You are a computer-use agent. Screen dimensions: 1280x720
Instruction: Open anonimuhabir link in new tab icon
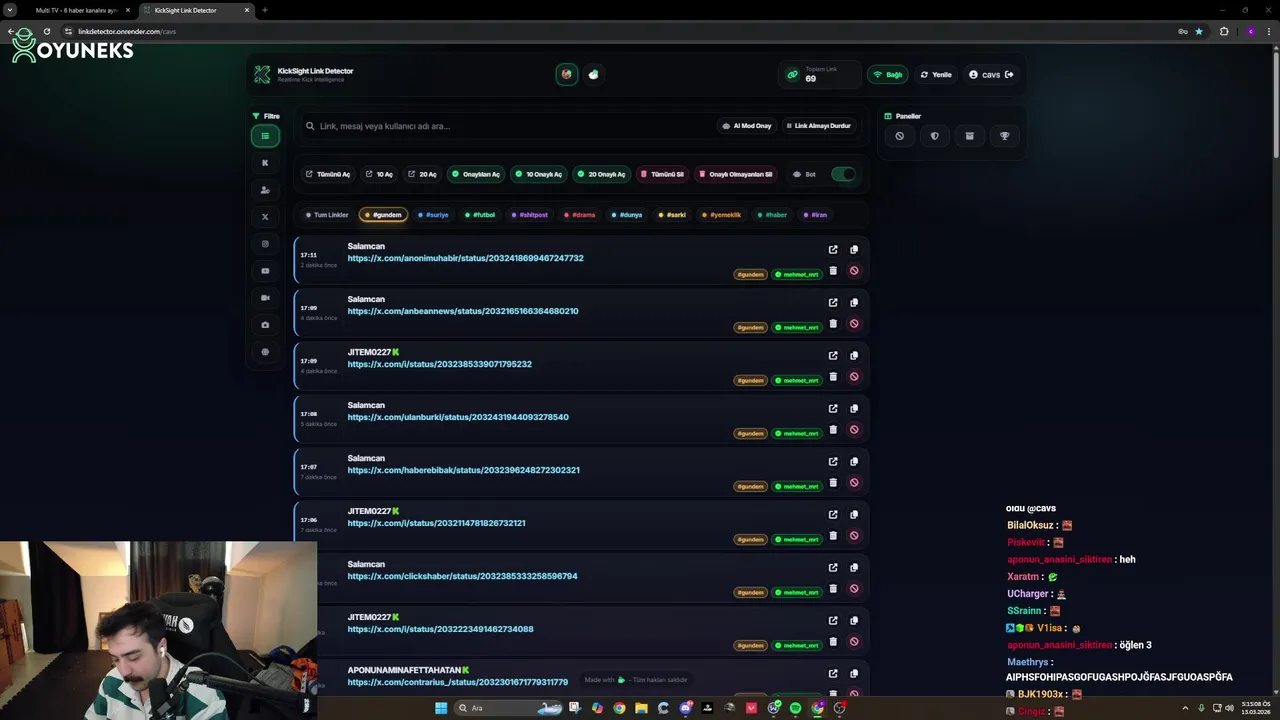click(833, 250)
